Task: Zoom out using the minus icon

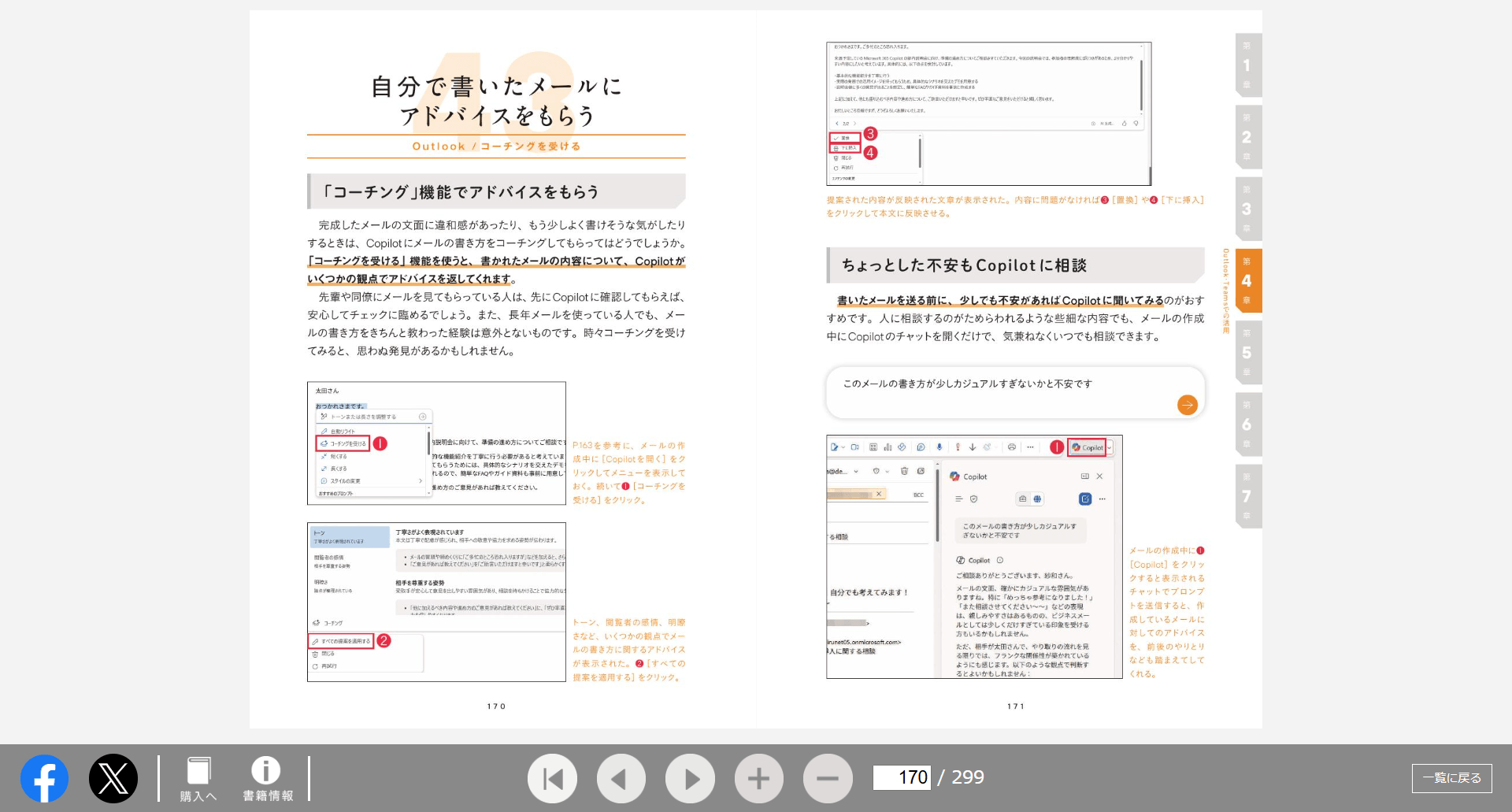Action: coord(827,778)
